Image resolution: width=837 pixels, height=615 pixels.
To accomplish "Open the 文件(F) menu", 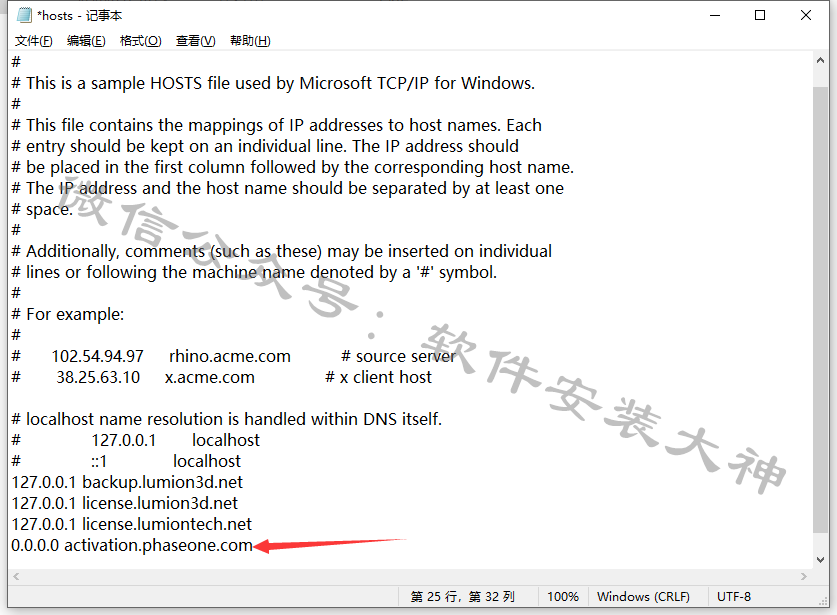I will coord(33,41).
